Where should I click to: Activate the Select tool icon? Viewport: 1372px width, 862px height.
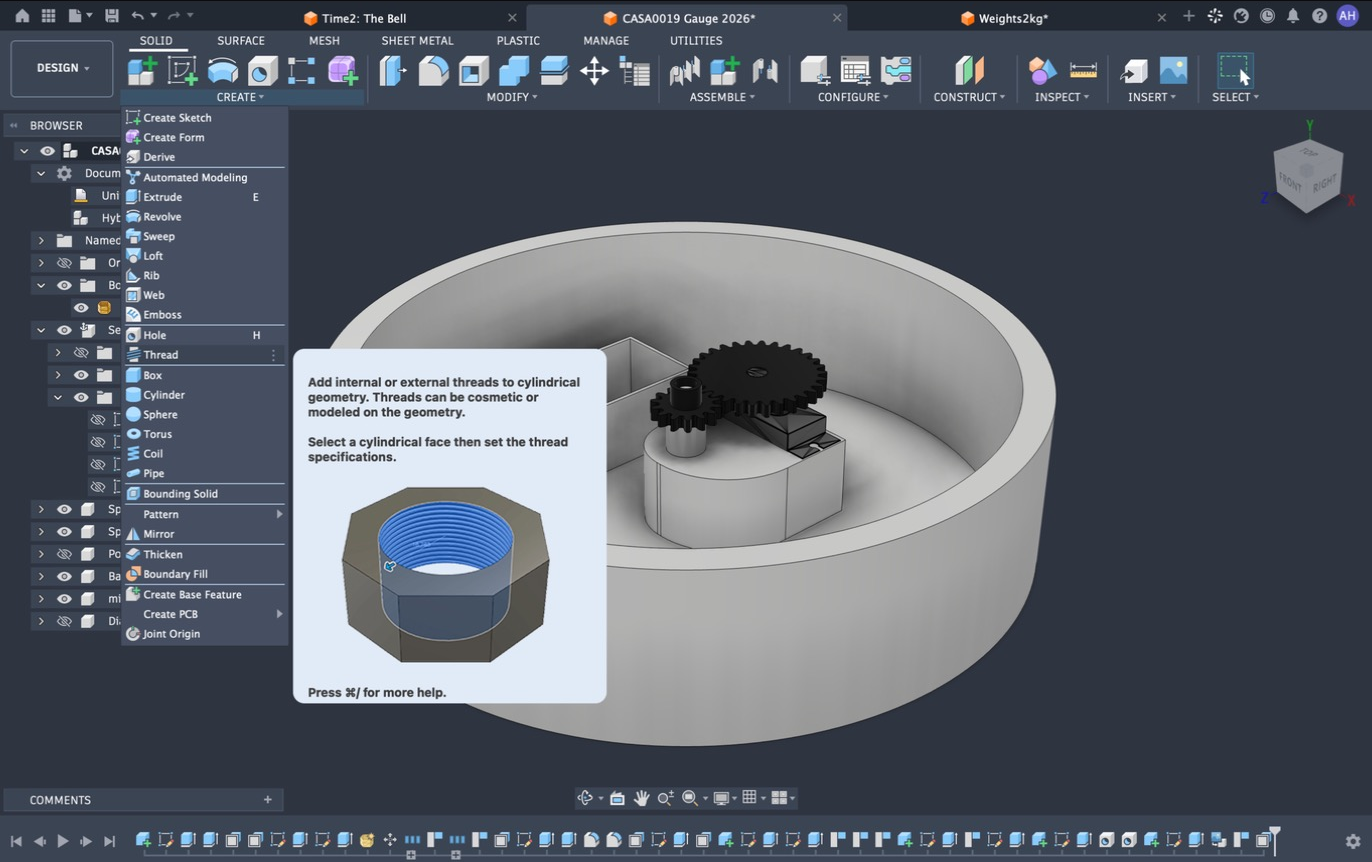coord(1235,71)
